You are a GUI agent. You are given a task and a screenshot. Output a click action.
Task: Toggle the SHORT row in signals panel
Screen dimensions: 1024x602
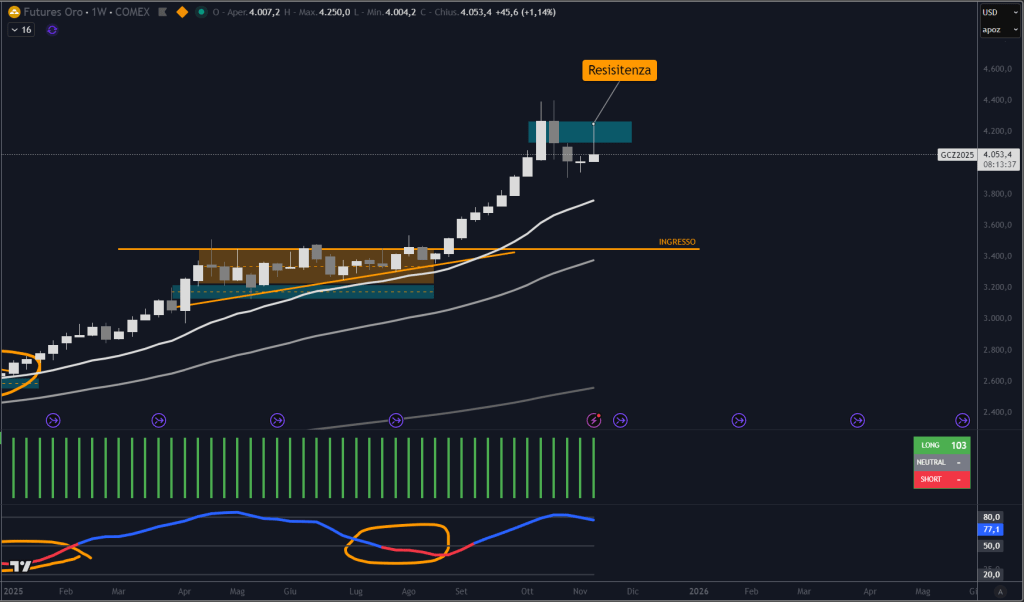coord(940,479)
